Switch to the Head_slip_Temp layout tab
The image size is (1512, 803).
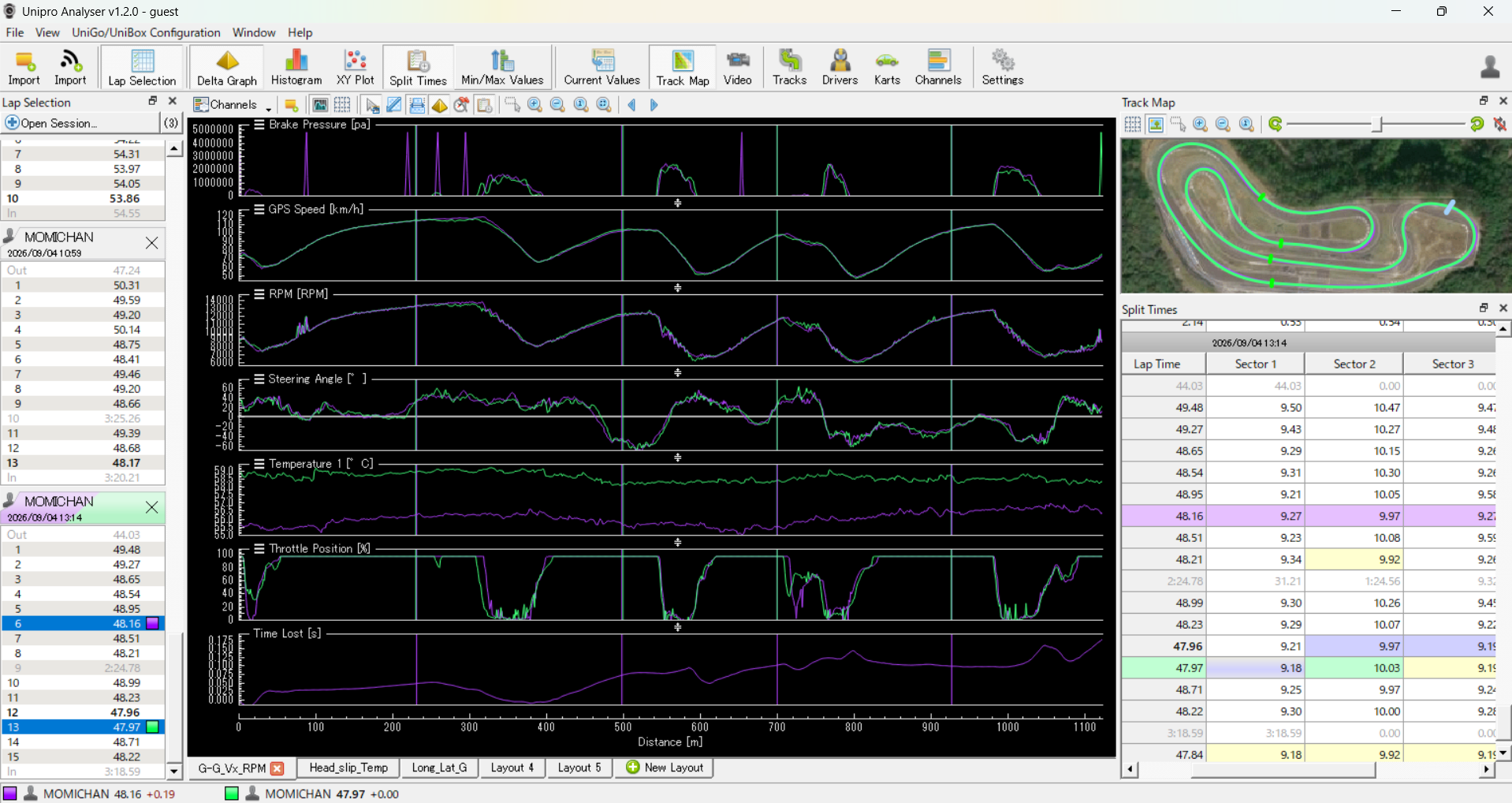348,768
